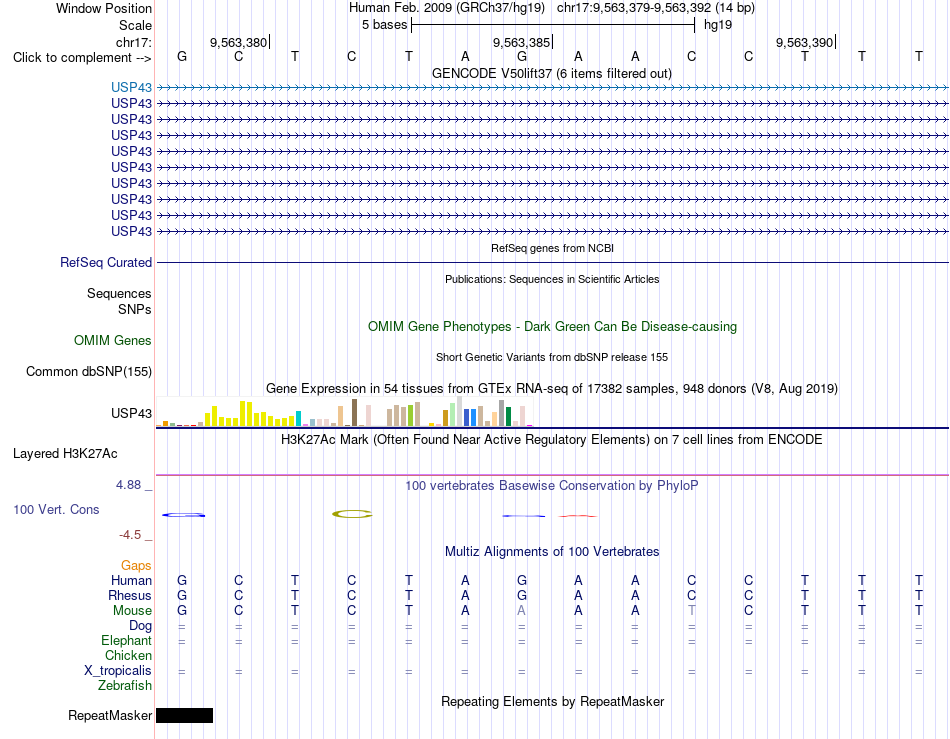Click USP43 label beside the expression bar chart
The width and height of the screenshot is (950, 739).
click(x=131, y=413)
